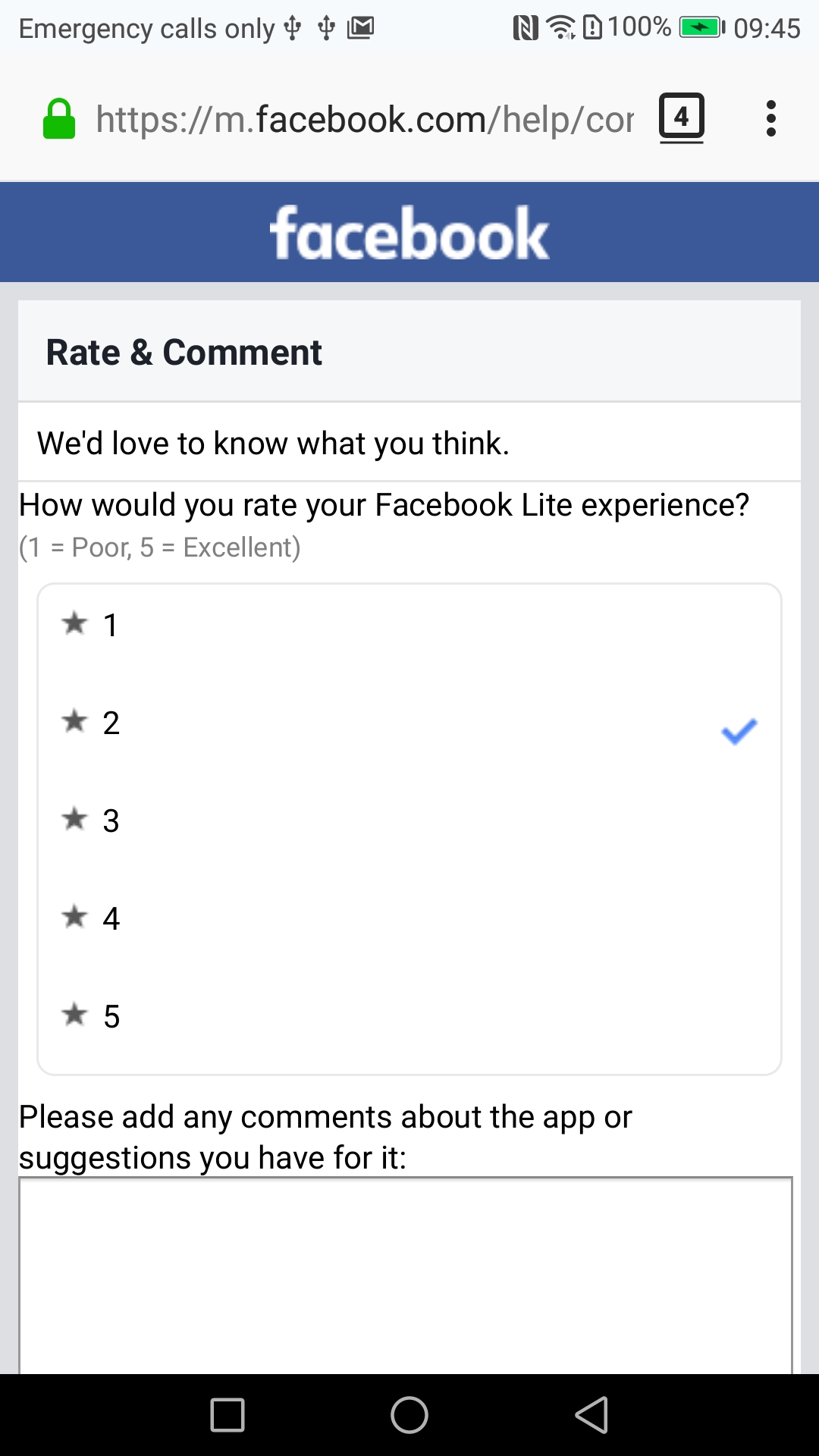The height and width of the screenshot is (1456, 819).
Task: Click the green HTTPS padlock icon
Action: pos(61,118)
